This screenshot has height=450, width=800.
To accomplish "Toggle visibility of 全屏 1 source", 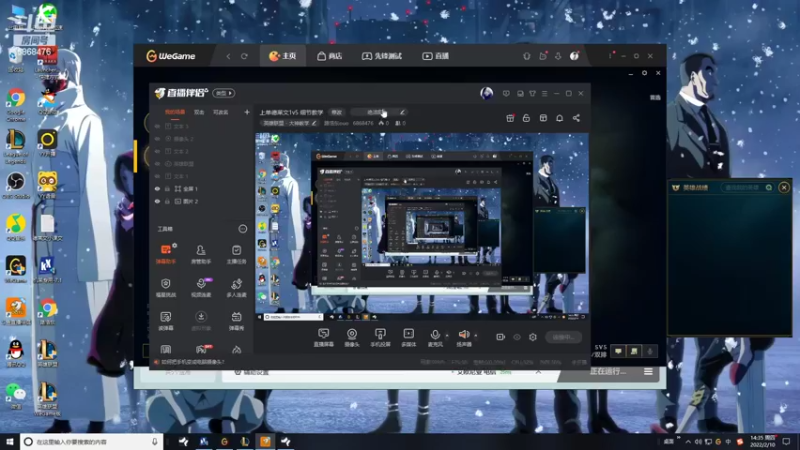I will (157, 189).
